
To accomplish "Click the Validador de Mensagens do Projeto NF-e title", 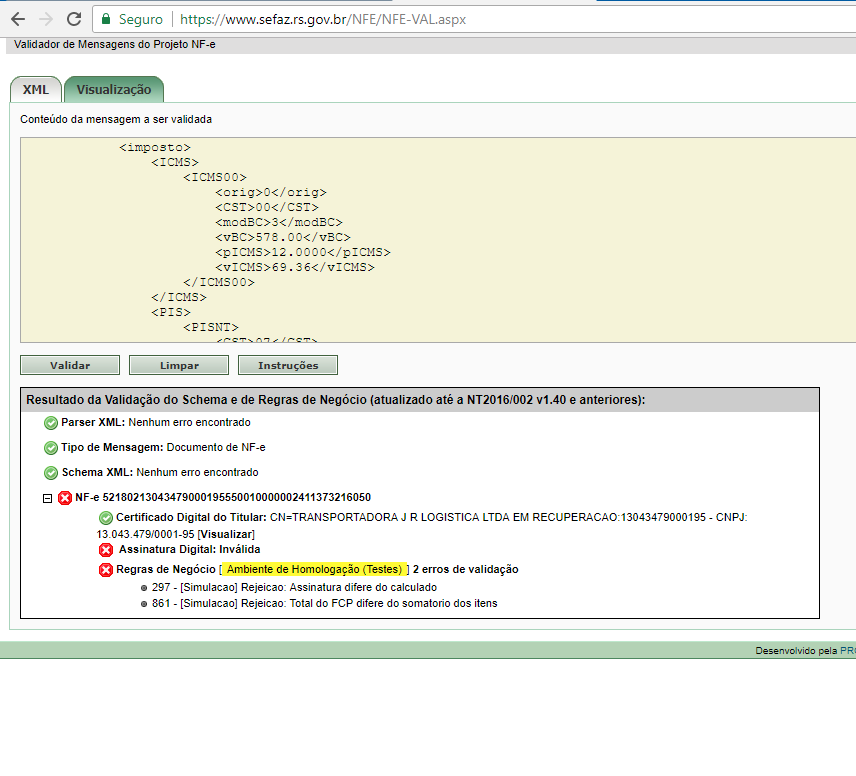I will [x=115, y=44].
